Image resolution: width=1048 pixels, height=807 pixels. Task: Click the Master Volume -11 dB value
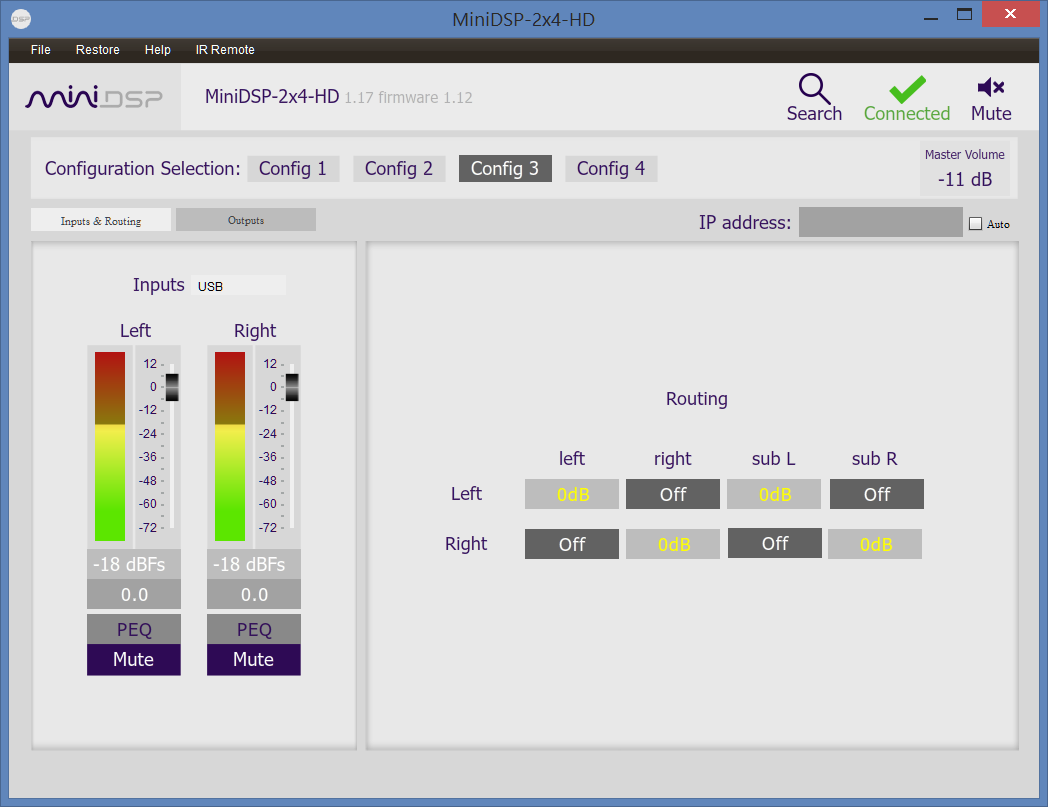964,179
